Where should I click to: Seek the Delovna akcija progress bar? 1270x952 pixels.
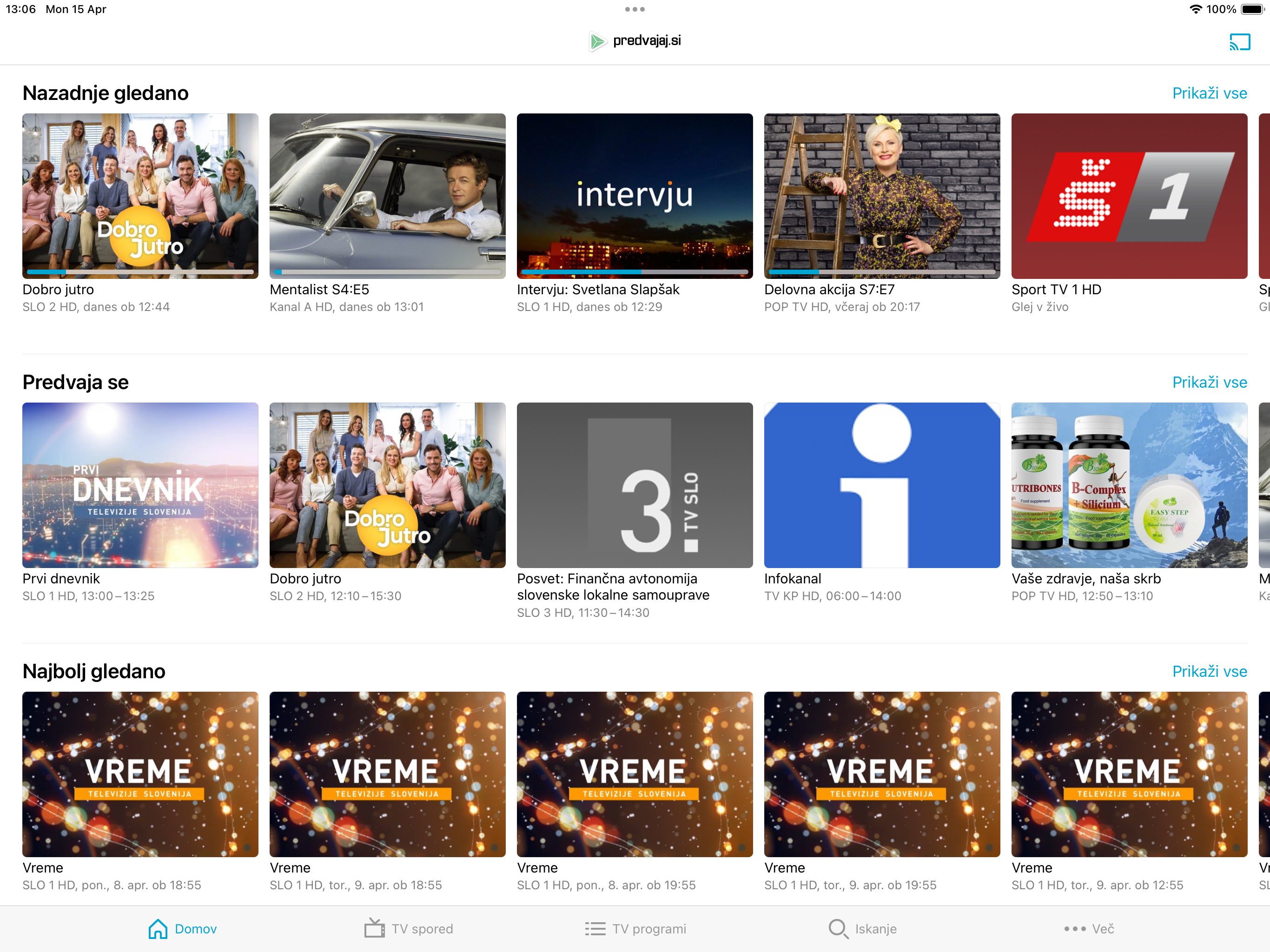882,271
